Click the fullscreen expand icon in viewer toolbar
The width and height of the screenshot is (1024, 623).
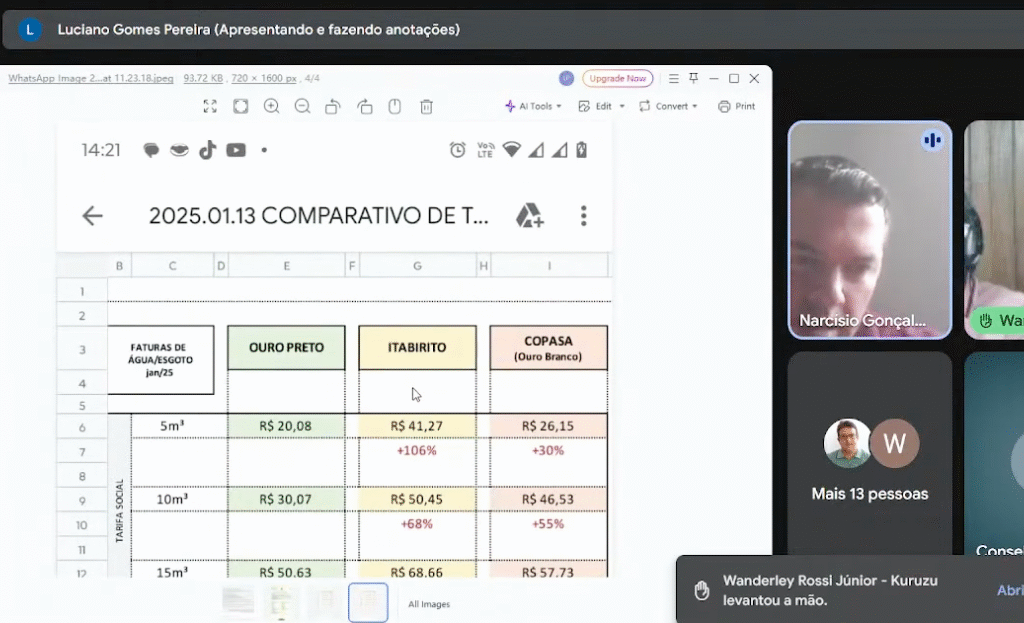point(210,106)
